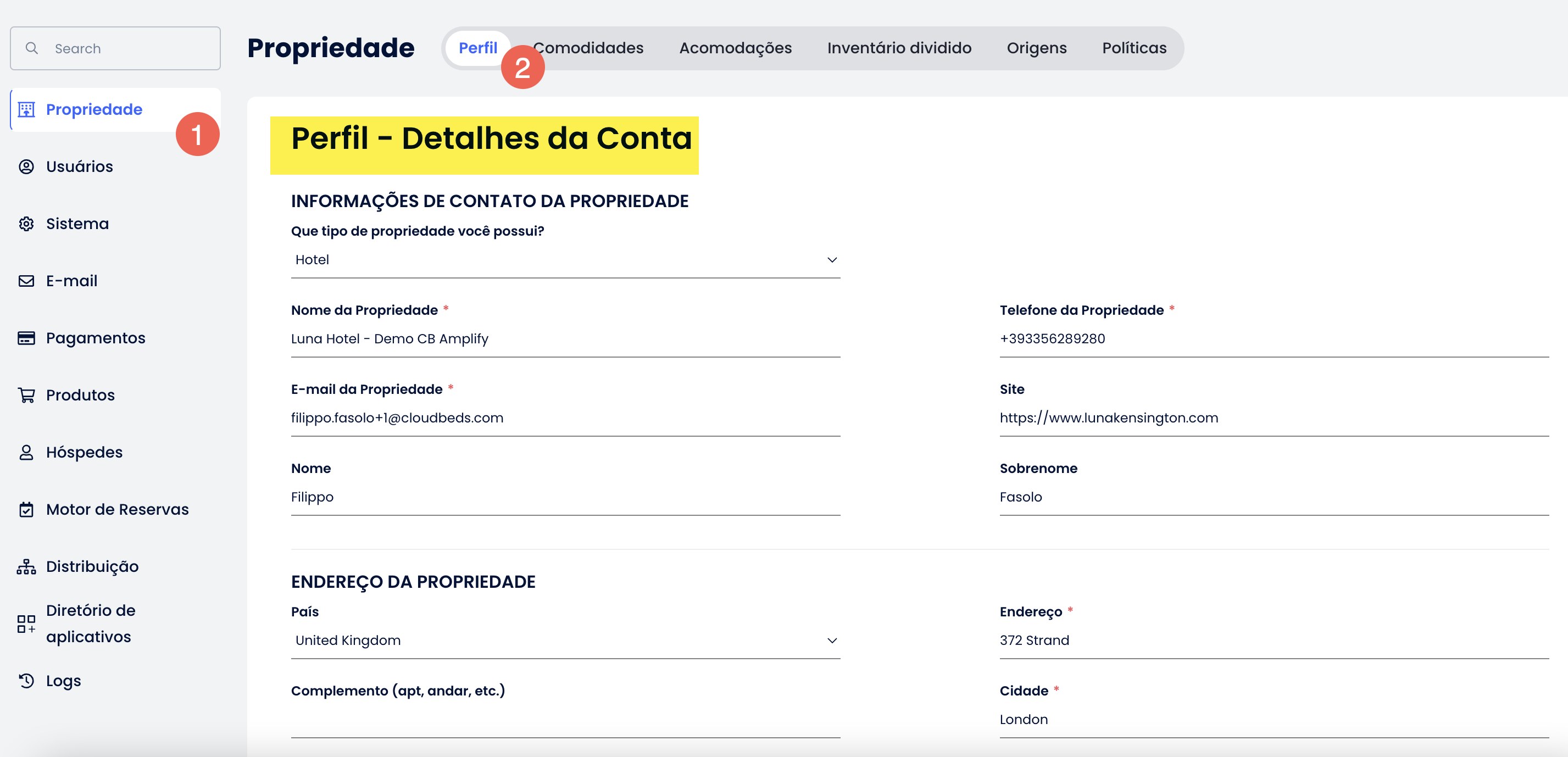Screen dimensions: 1568x757
Task: Click the Produtos shopping cart icon
Action: (26, 396)
